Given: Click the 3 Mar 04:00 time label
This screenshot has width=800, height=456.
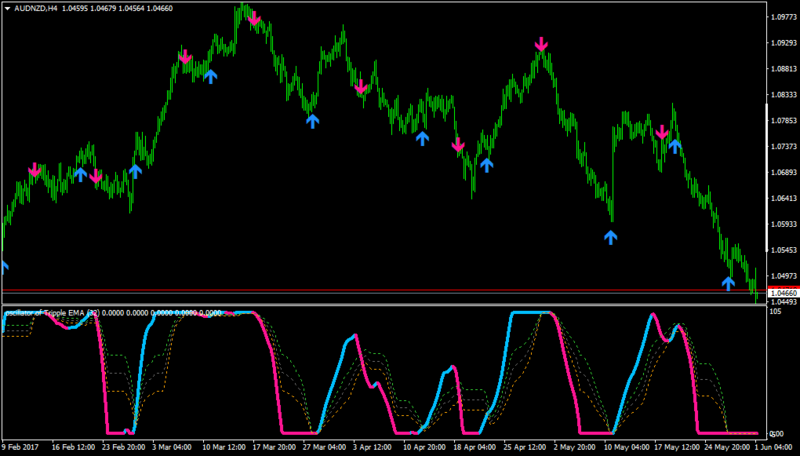Looking at the screenshot, I should tap(172, 447).
